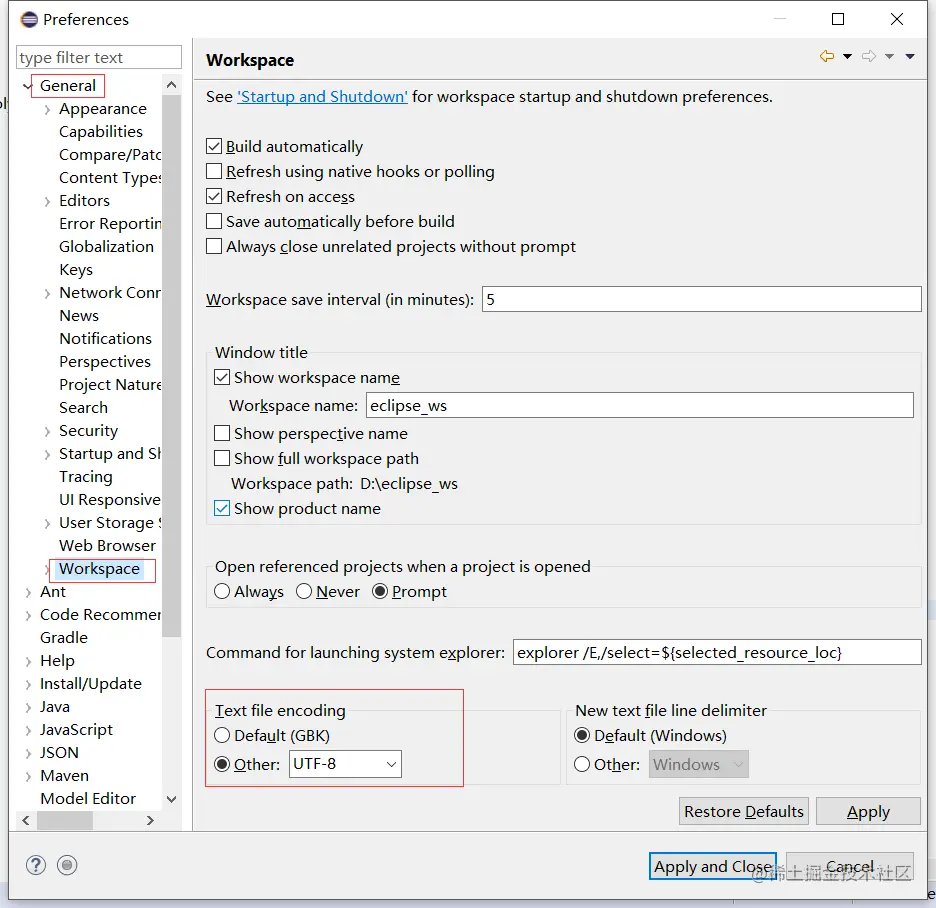The image size is (936, 908).
Task: Select Notifications preference page
Action: pyautogui.click(x=106, y=338)
